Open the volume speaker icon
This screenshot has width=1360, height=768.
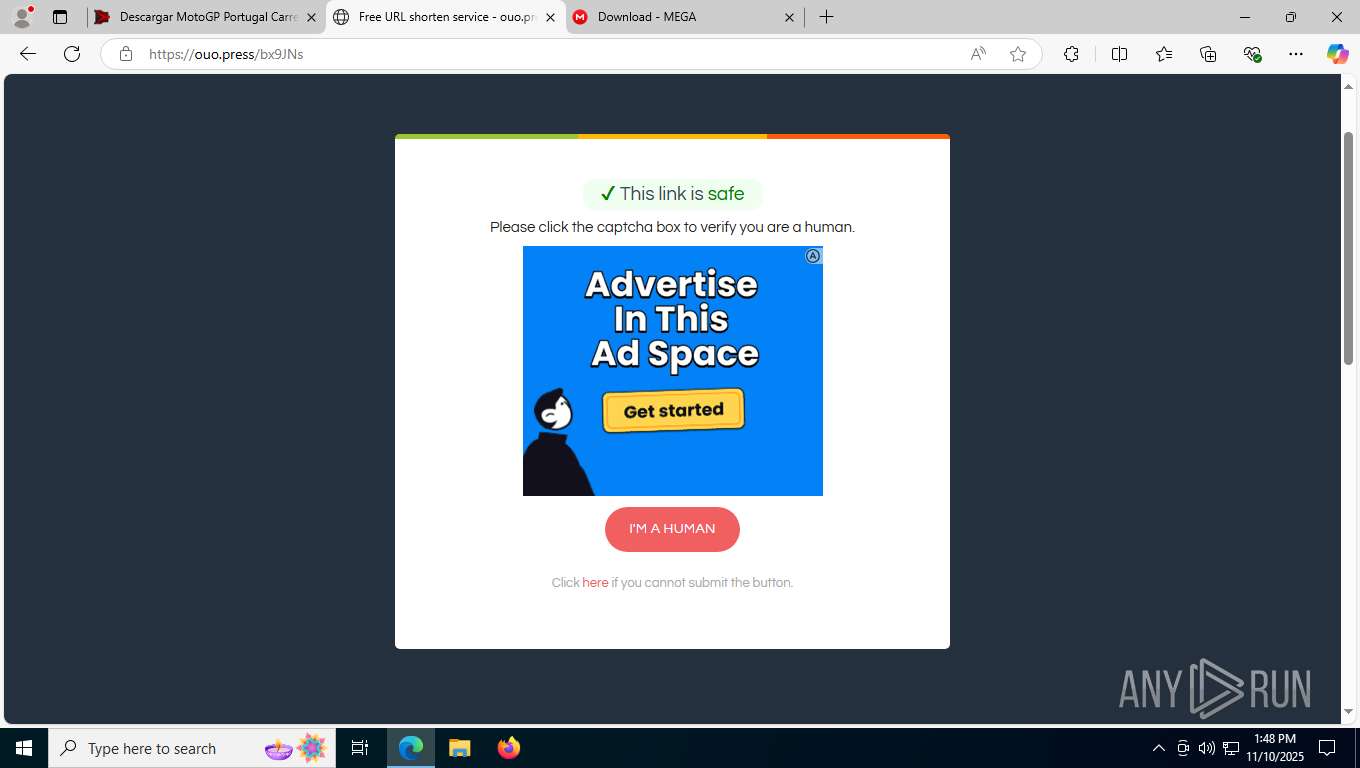point(1206,748)
